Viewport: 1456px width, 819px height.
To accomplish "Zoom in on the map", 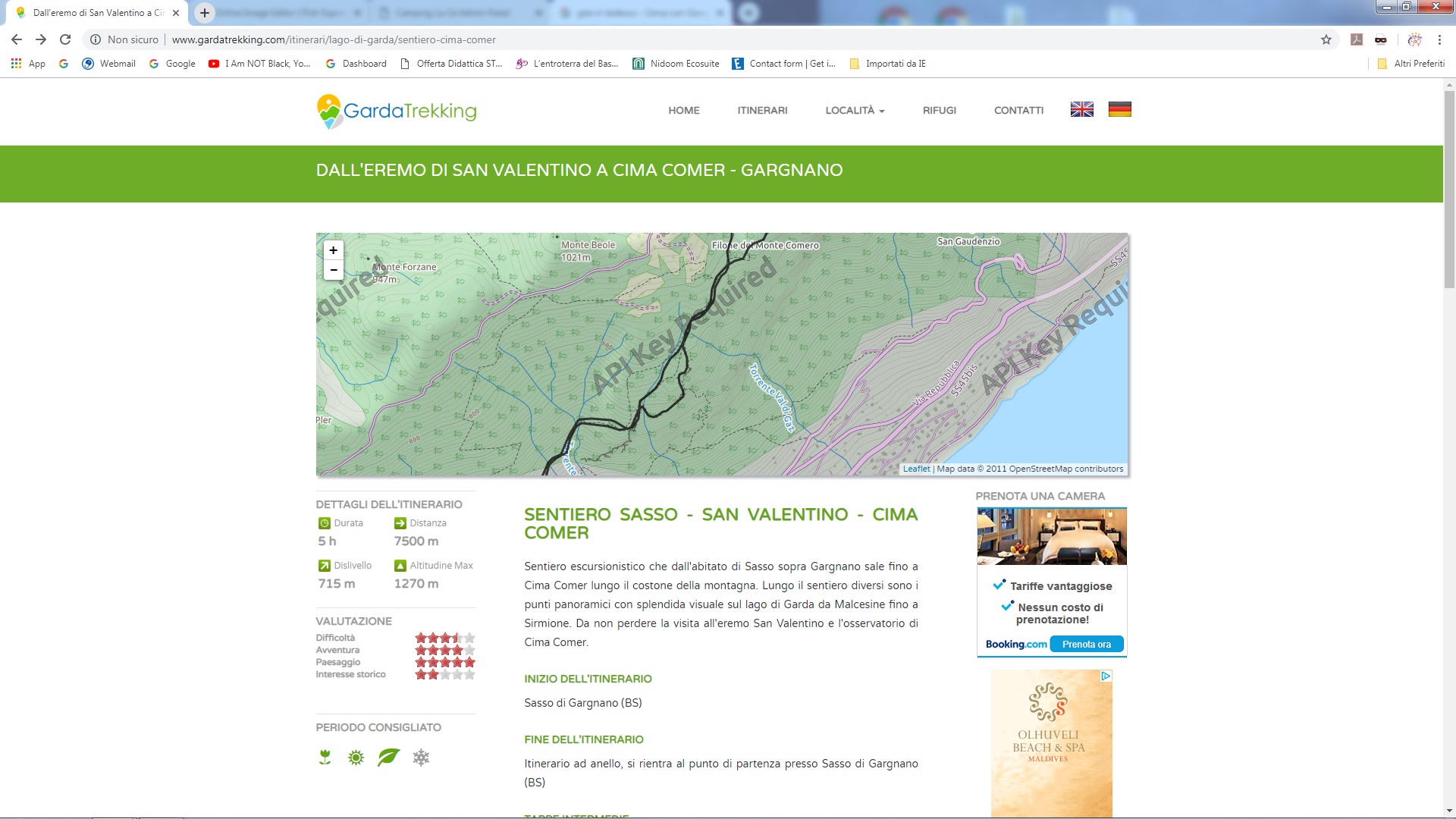I will (333, 250).
